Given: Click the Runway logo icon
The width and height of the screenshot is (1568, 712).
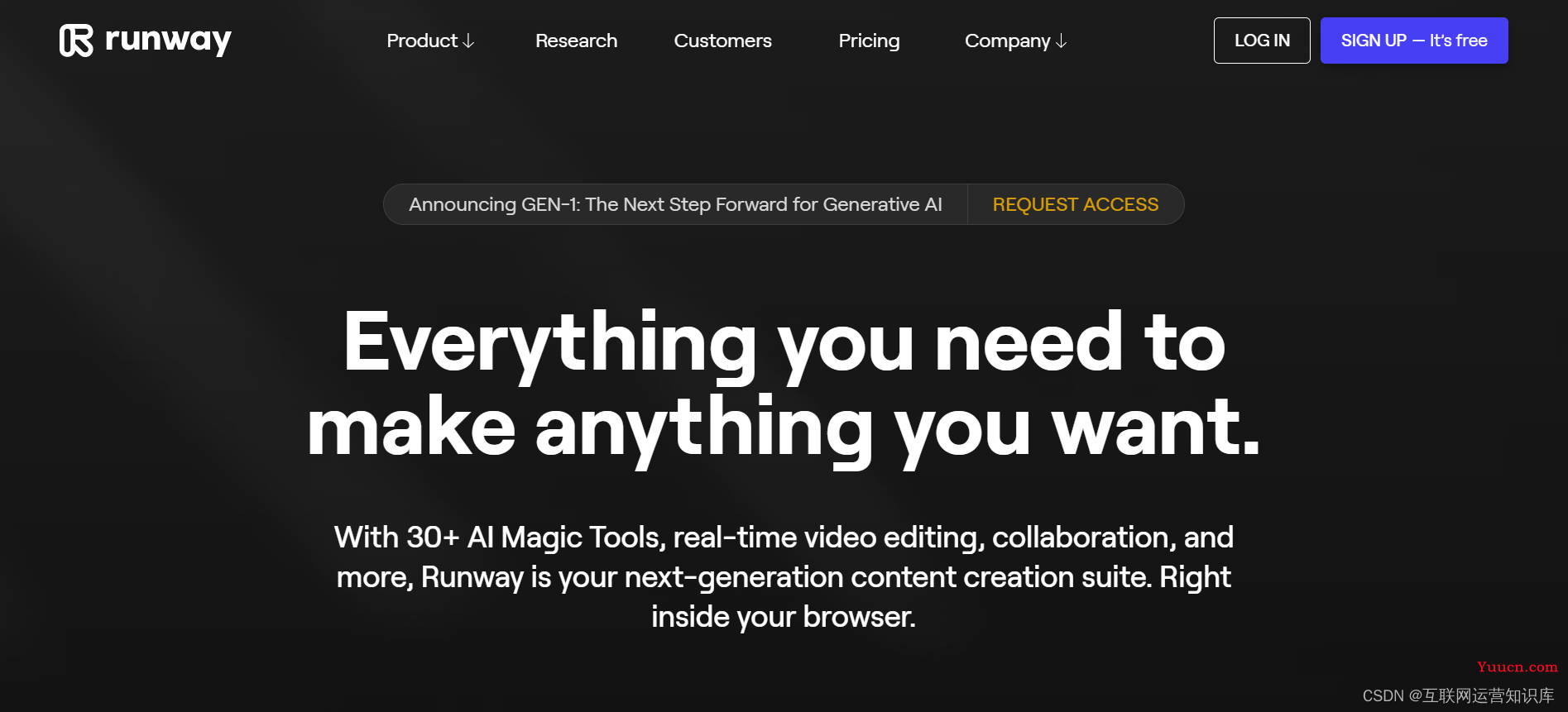Looking at the screenshot, I should click(x=76, y=41).
